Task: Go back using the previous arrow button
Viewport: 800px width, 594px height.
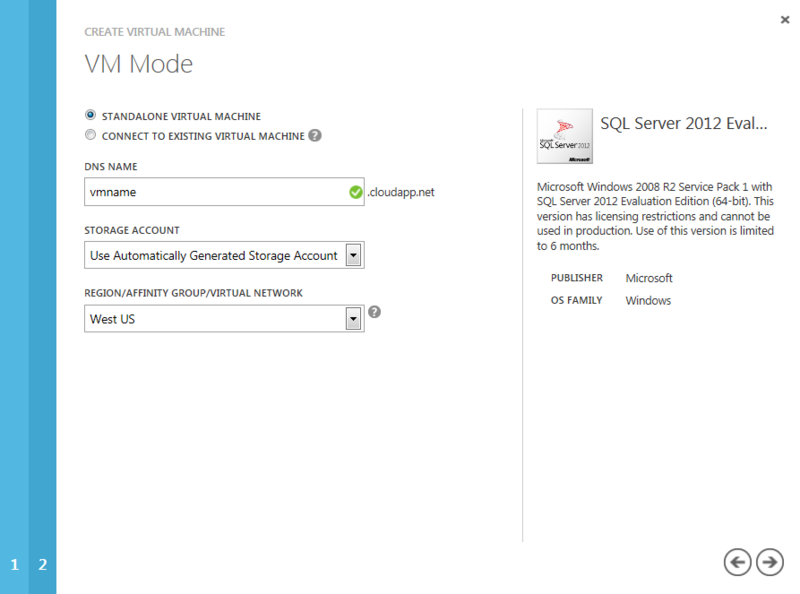Action: point(737,562)
